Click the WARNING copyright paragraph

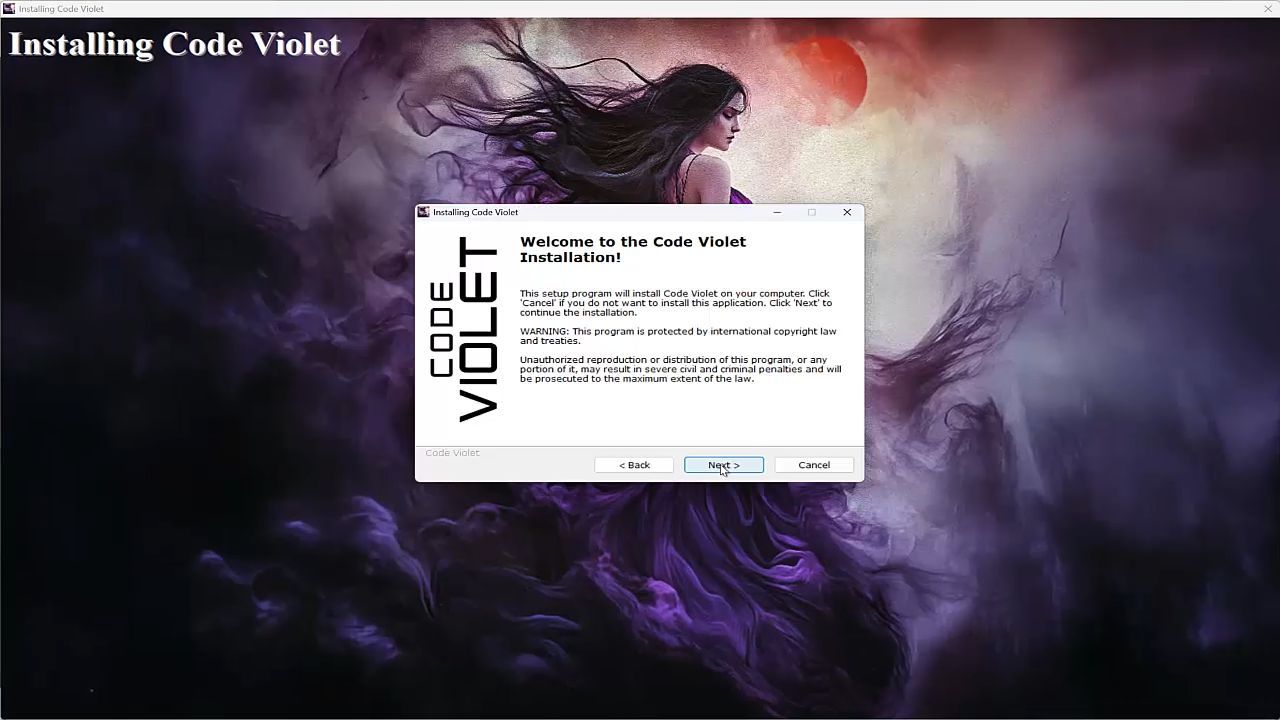(677, 336)
